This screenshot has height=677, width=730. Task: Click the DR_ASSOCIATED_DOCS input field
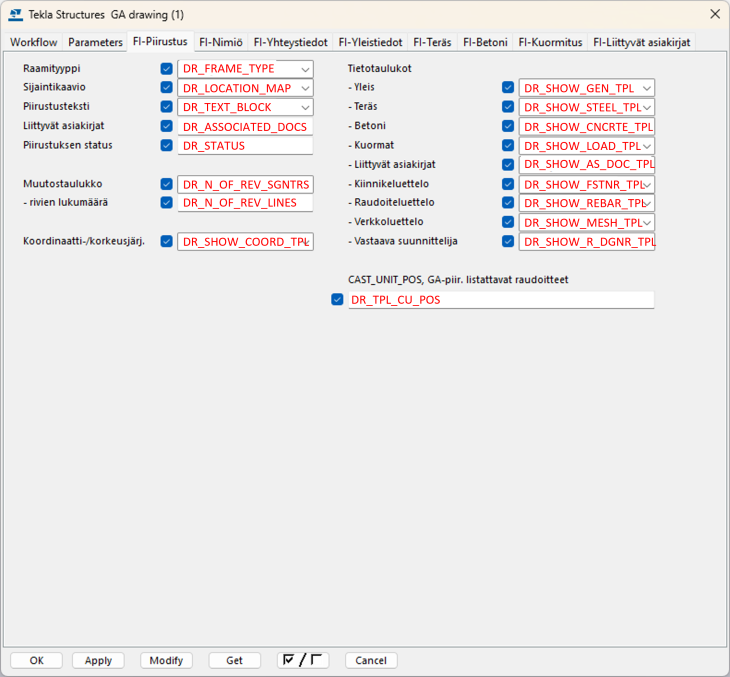tap(245, 127)
